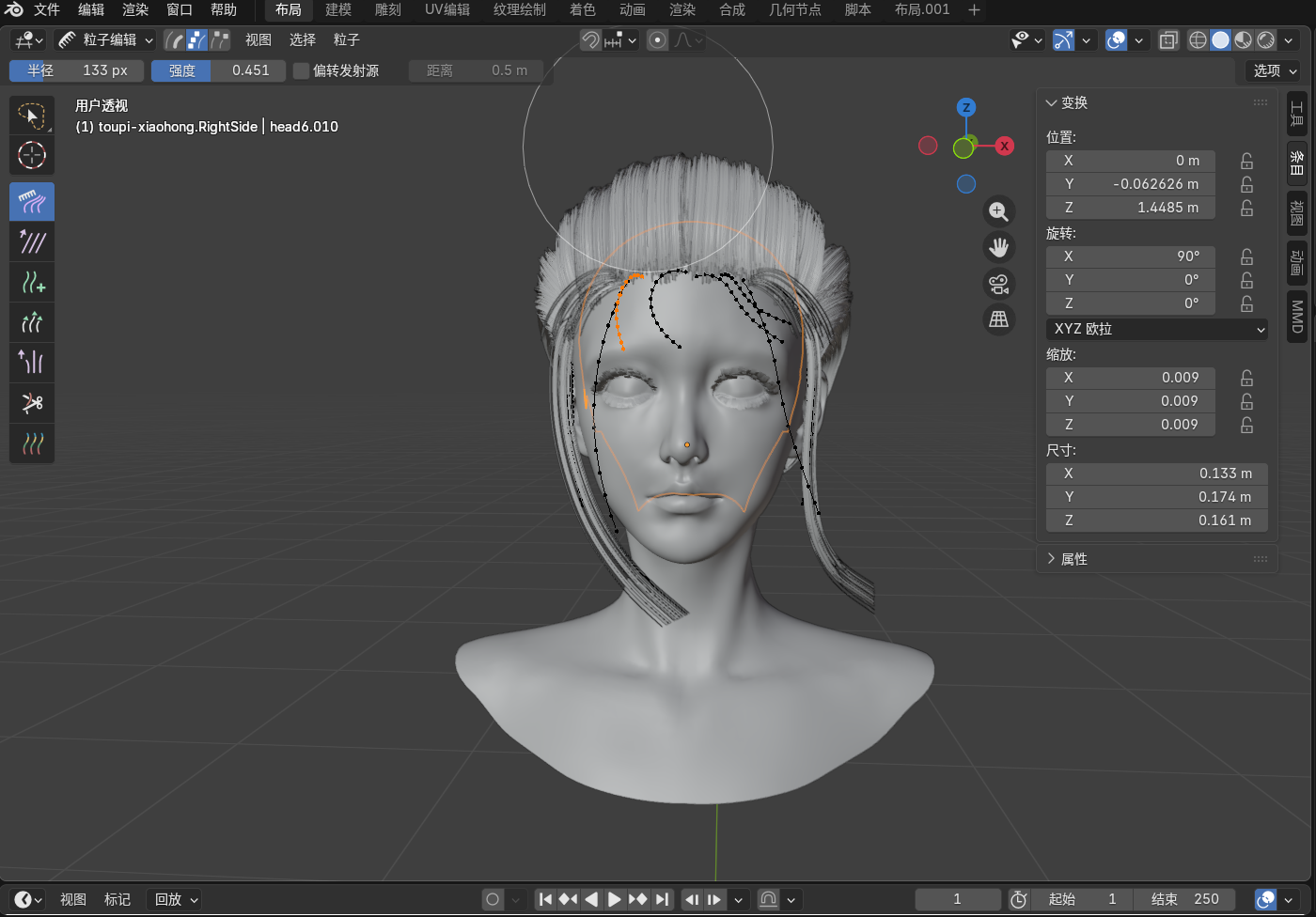Select the 3D cursor tool
Screen dimensions: 1316x917
tap(32, 155)
